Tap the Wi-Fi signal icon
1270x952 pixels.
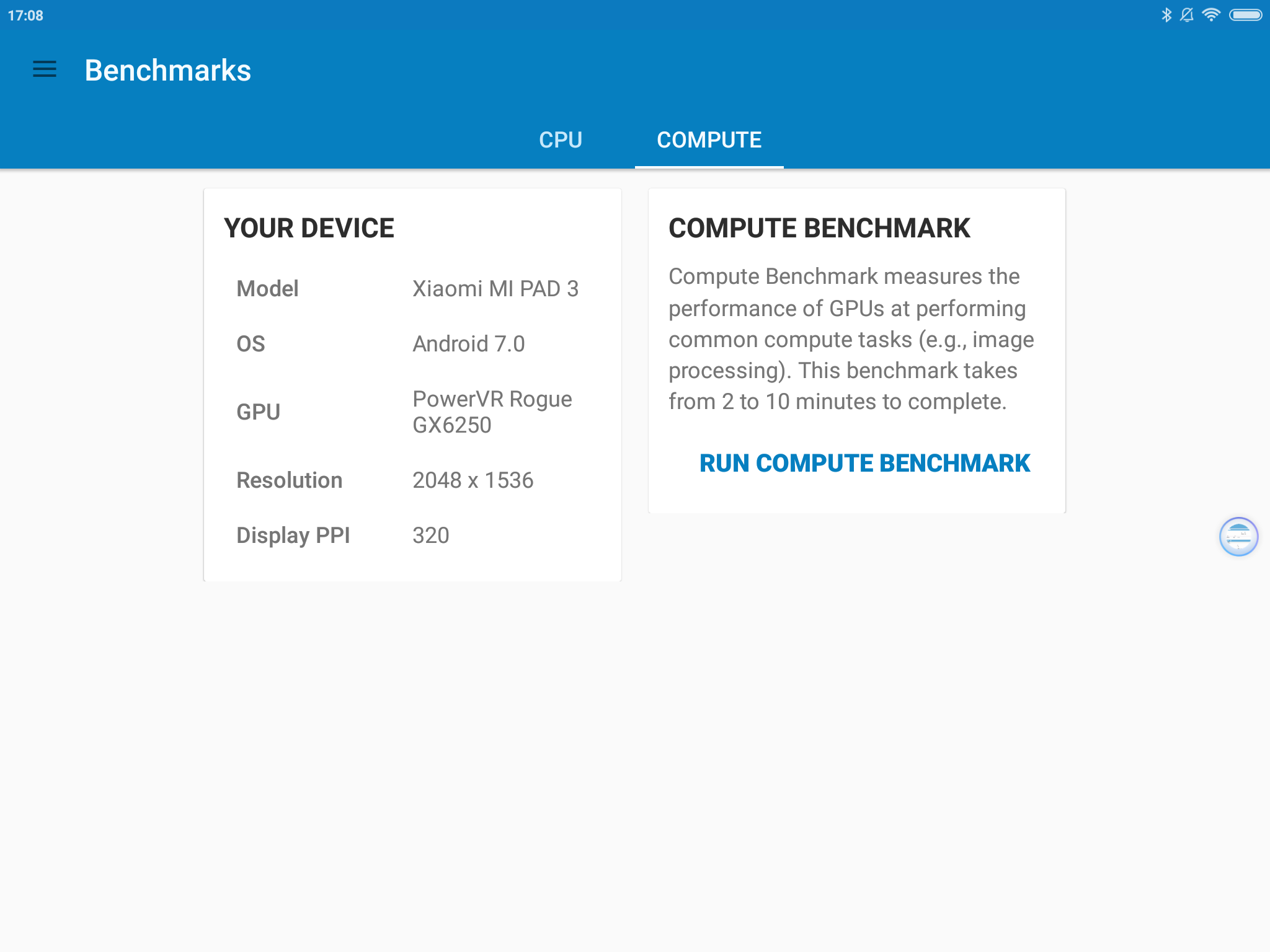click(1210, 15)
